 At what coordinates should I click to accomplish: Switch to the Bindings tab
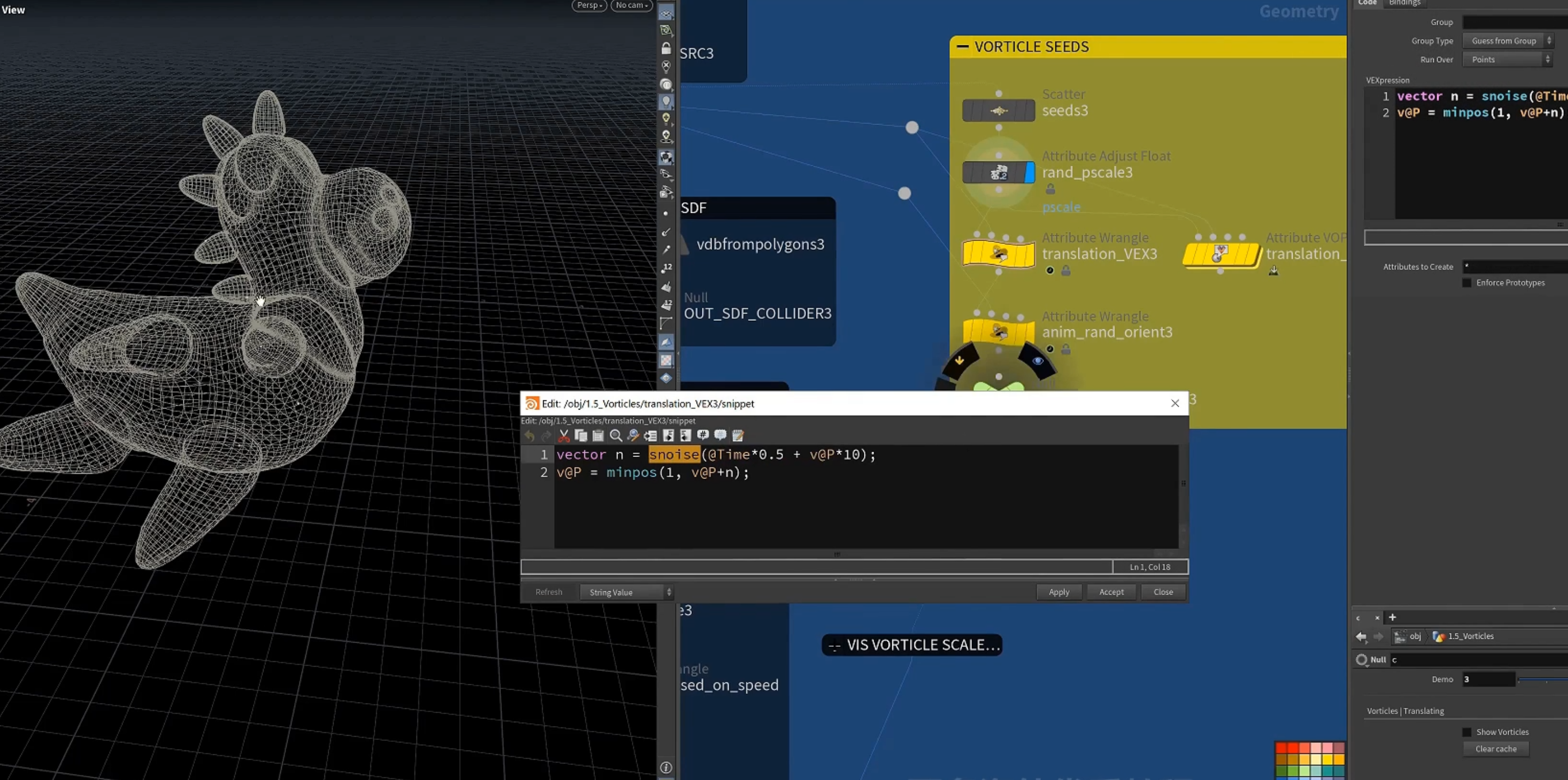1405,3
